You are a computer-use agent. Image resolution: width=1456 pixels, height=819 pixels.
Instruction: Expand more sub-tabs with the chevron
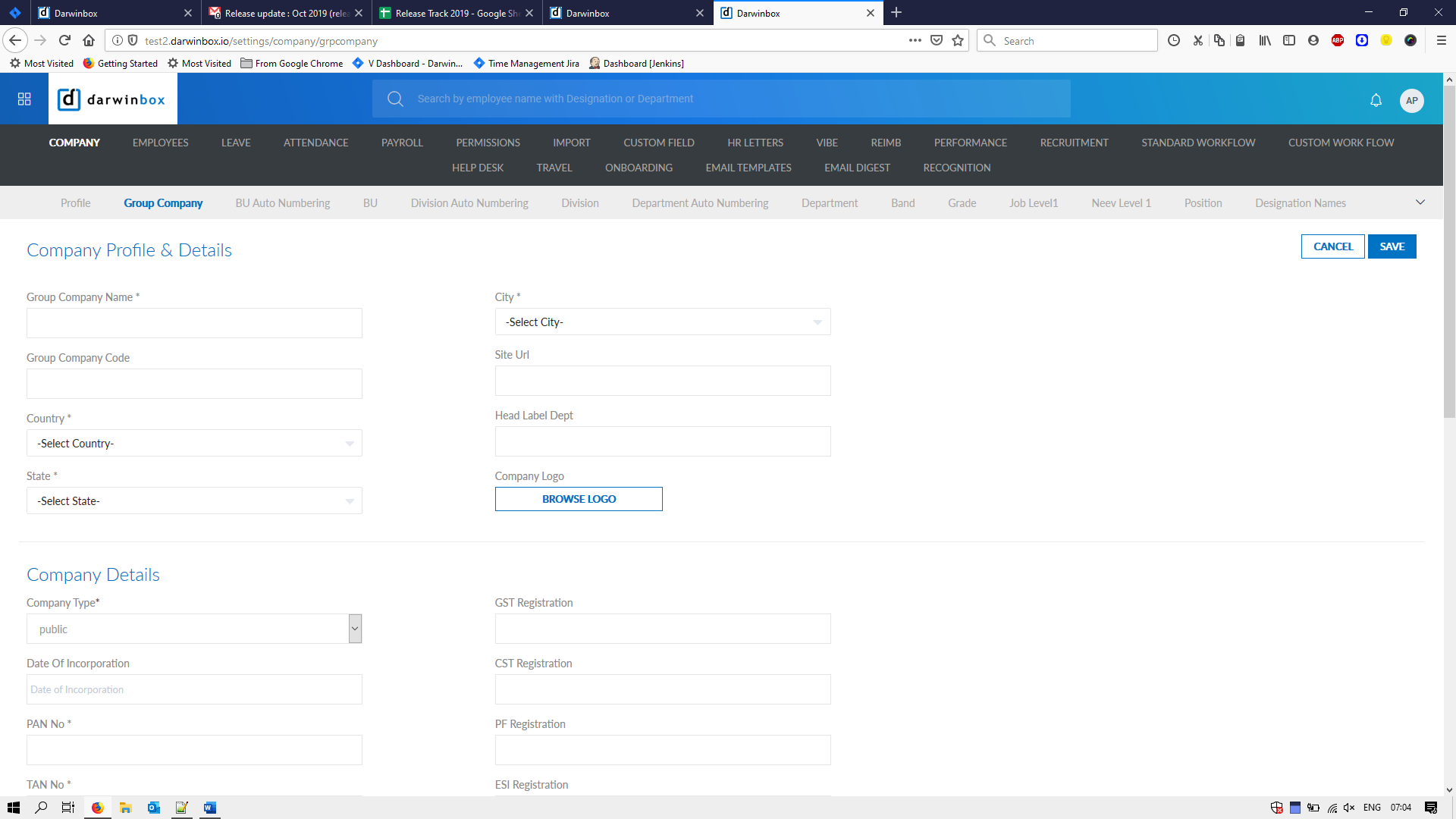point(1420,202)
